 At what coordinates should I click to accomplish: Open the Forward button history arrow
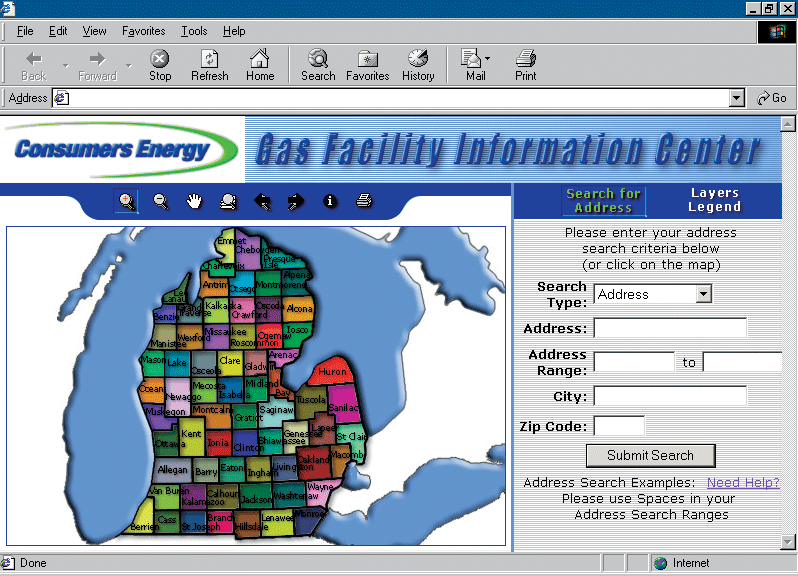[129, 66]
